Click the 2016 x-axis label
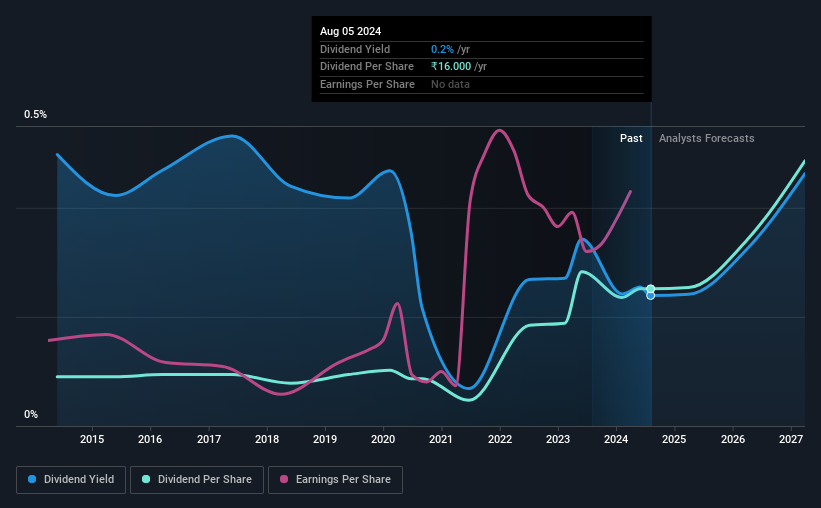Viewport: 821px width, 508px height. click(x=150, y=439)
